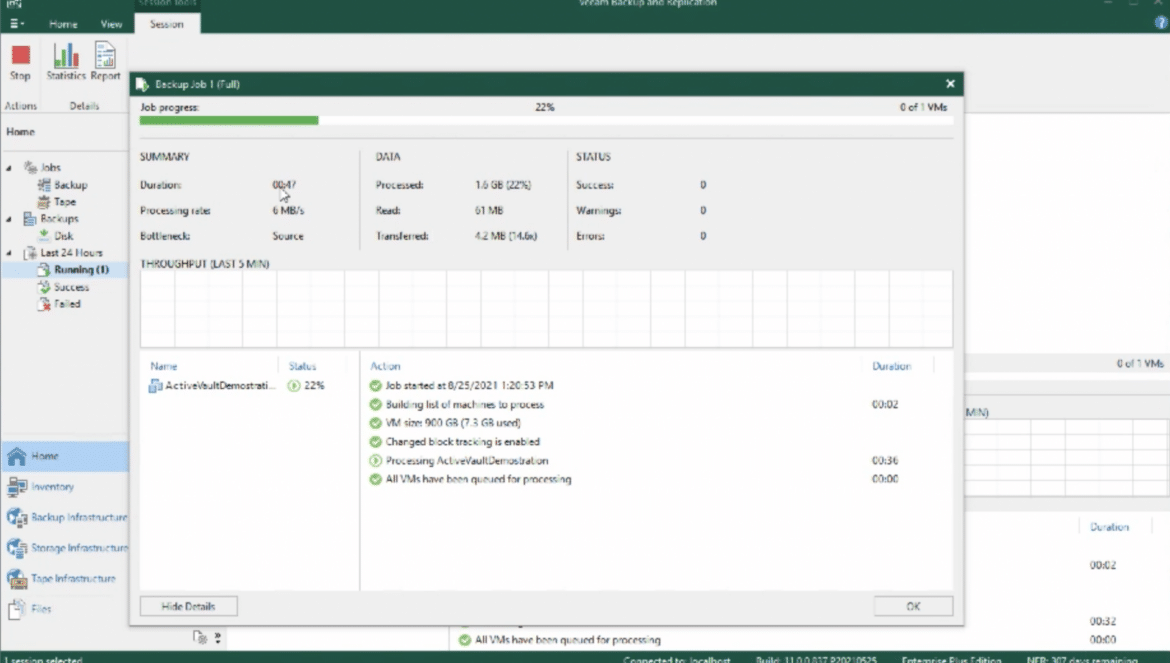Open the Backup Infrastructure view icon
The width and height of the screenshot is (1170, 663).
coord(16,517)
